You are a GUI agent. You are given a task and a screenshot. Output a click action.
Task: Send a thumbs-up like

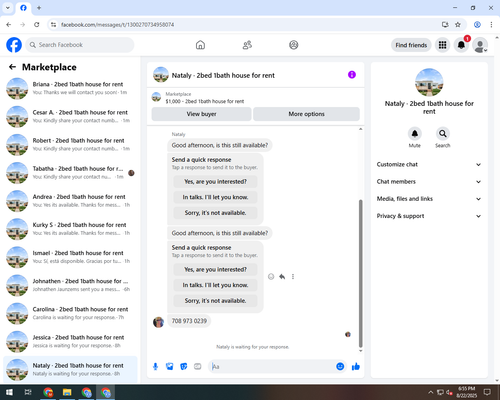click(x=356, y=367)
